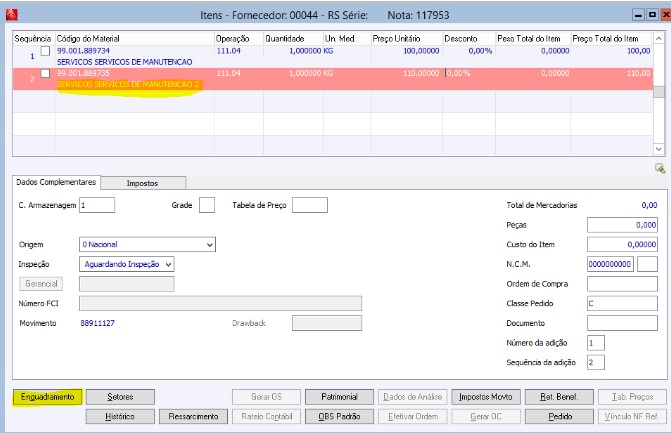
Task: Click unit price 100,00000 in row 1
Action: (421, 51)
